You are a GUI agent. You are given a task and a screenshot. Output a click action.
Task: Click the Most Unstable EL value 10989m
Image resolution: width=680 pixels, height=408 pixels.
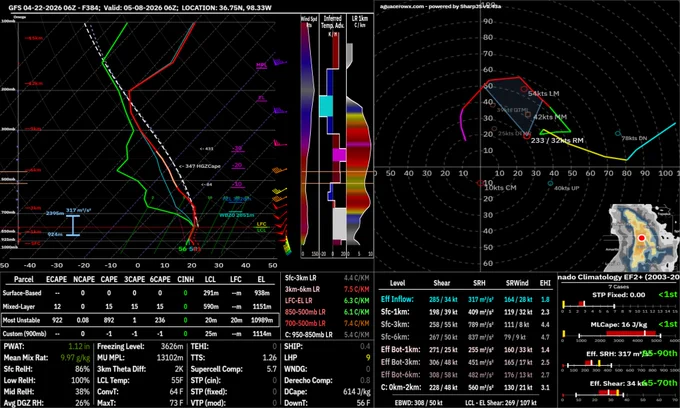[x=262, y=320]
